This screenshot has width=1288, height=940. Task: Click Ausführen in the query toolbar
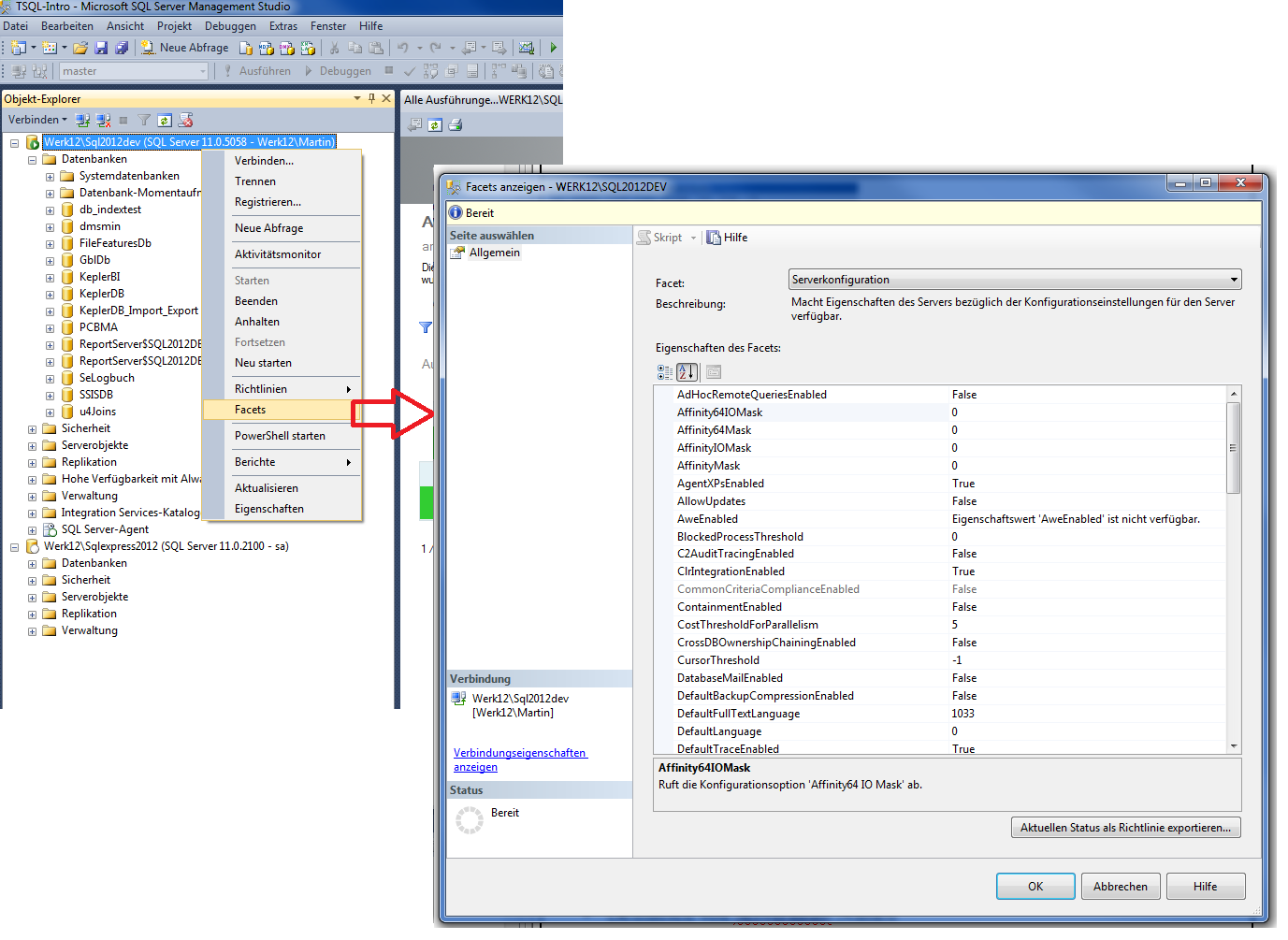[257, 71]
